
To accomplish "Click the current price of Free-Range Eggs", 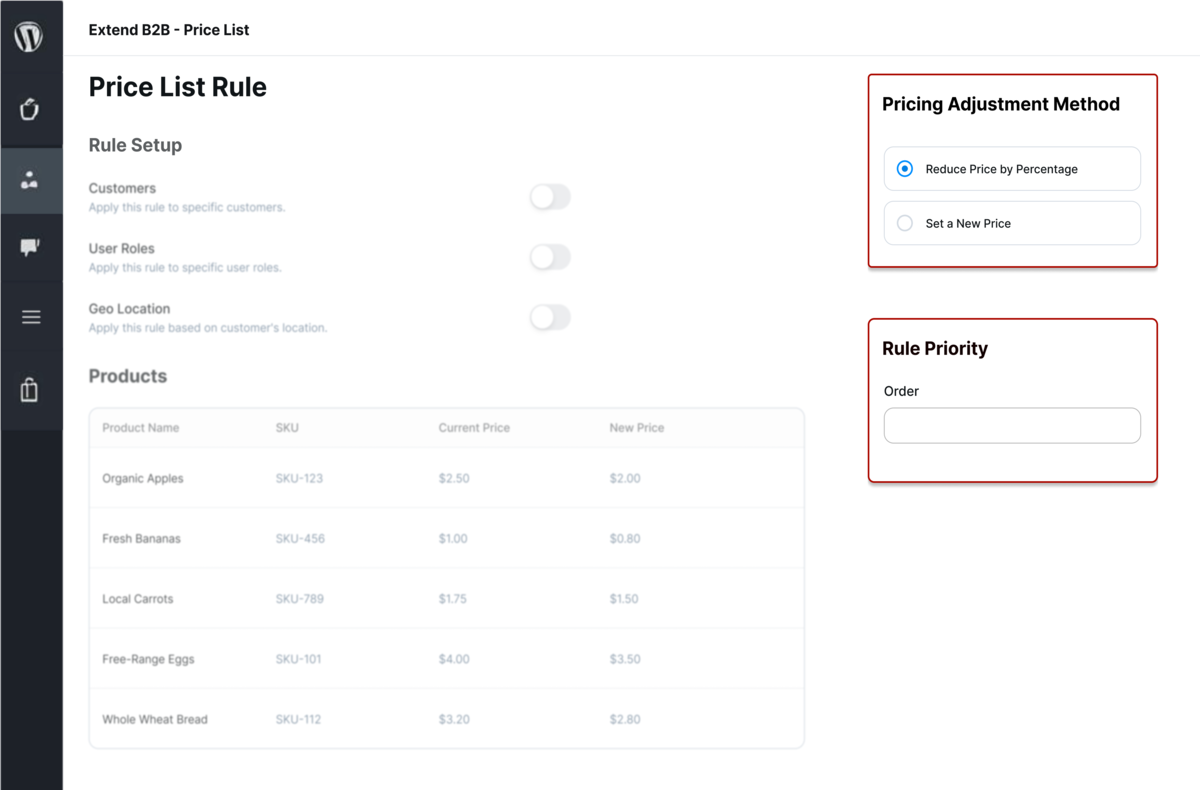I will (x=454, y=658).
